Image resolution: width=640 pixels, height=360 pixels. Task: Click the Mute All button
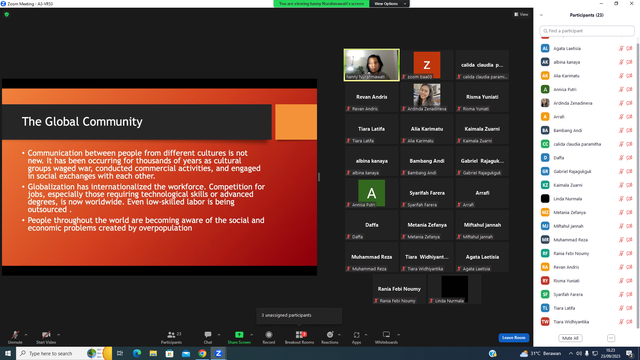click(570, 338)
